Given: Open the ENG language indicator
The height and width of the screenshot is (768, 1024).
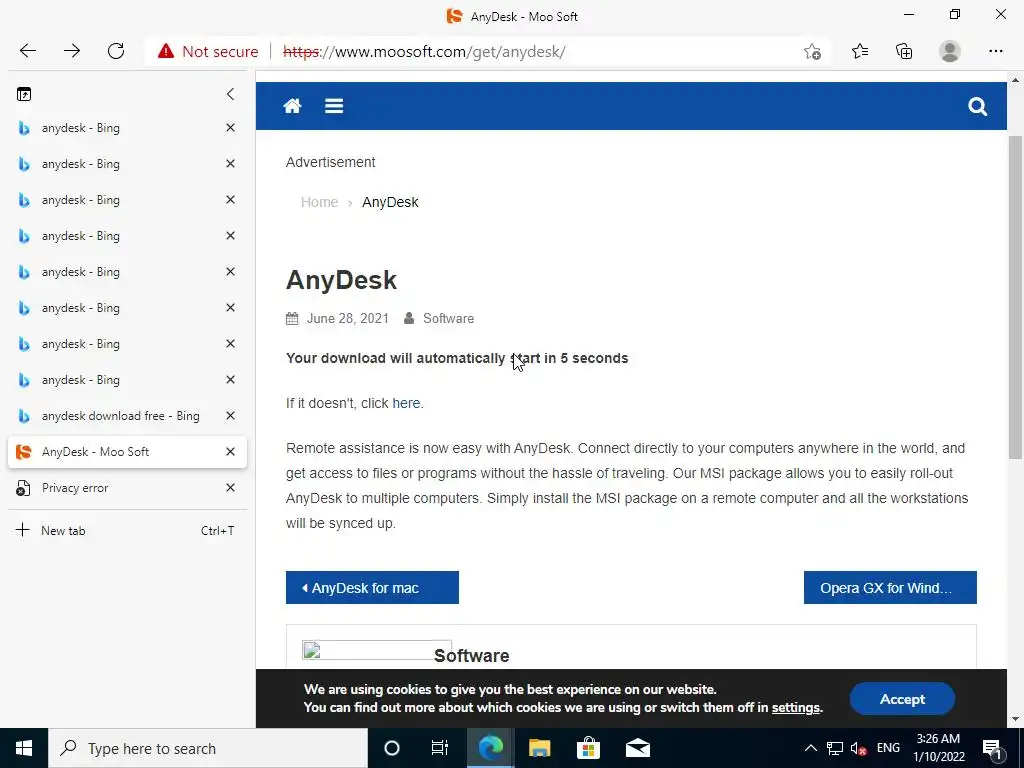Looking at the screenshot, I should coord(888,748).
